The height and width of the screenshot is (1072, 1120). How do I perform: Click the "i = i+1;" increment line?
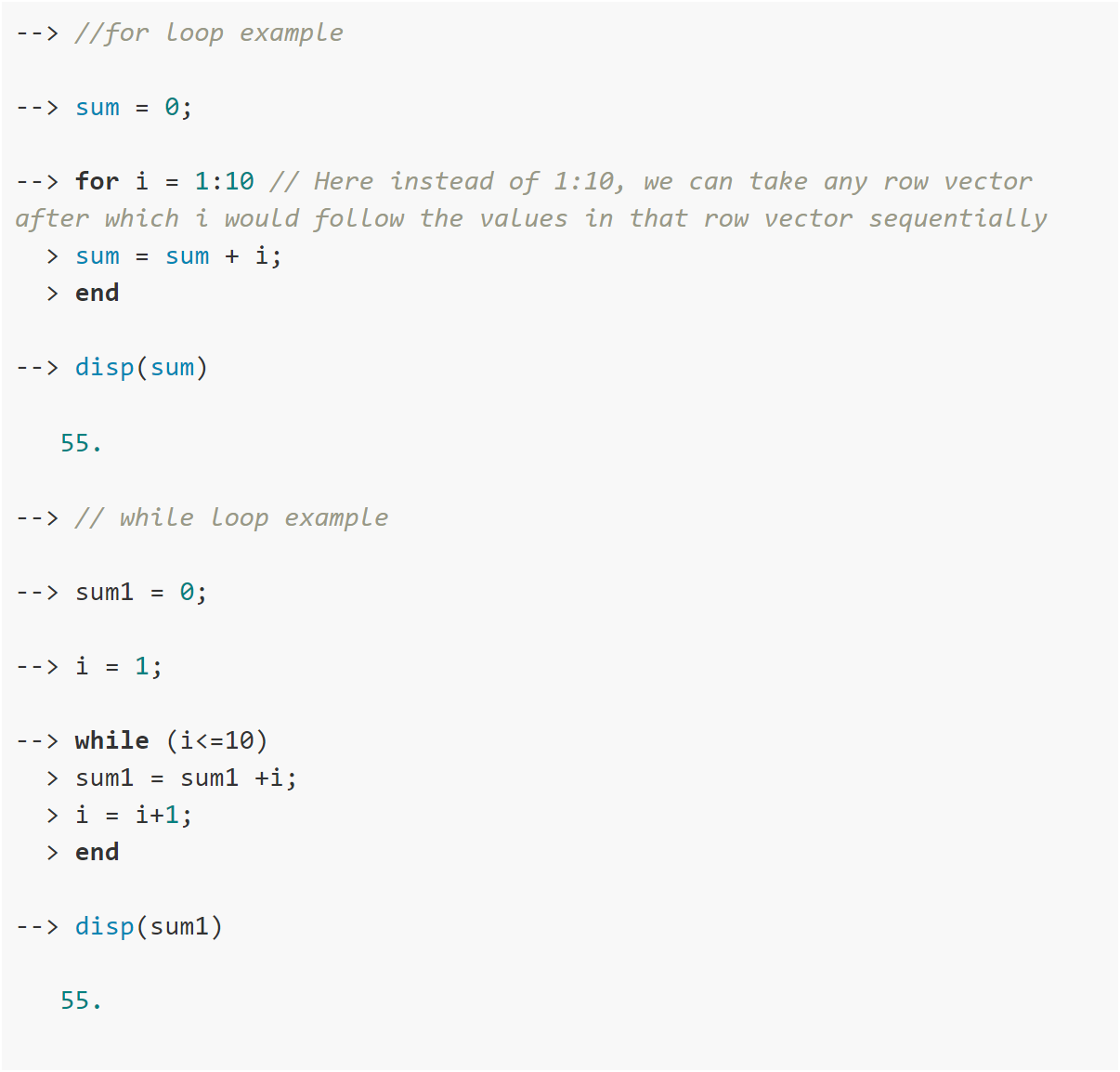click(x=134, y=815)
